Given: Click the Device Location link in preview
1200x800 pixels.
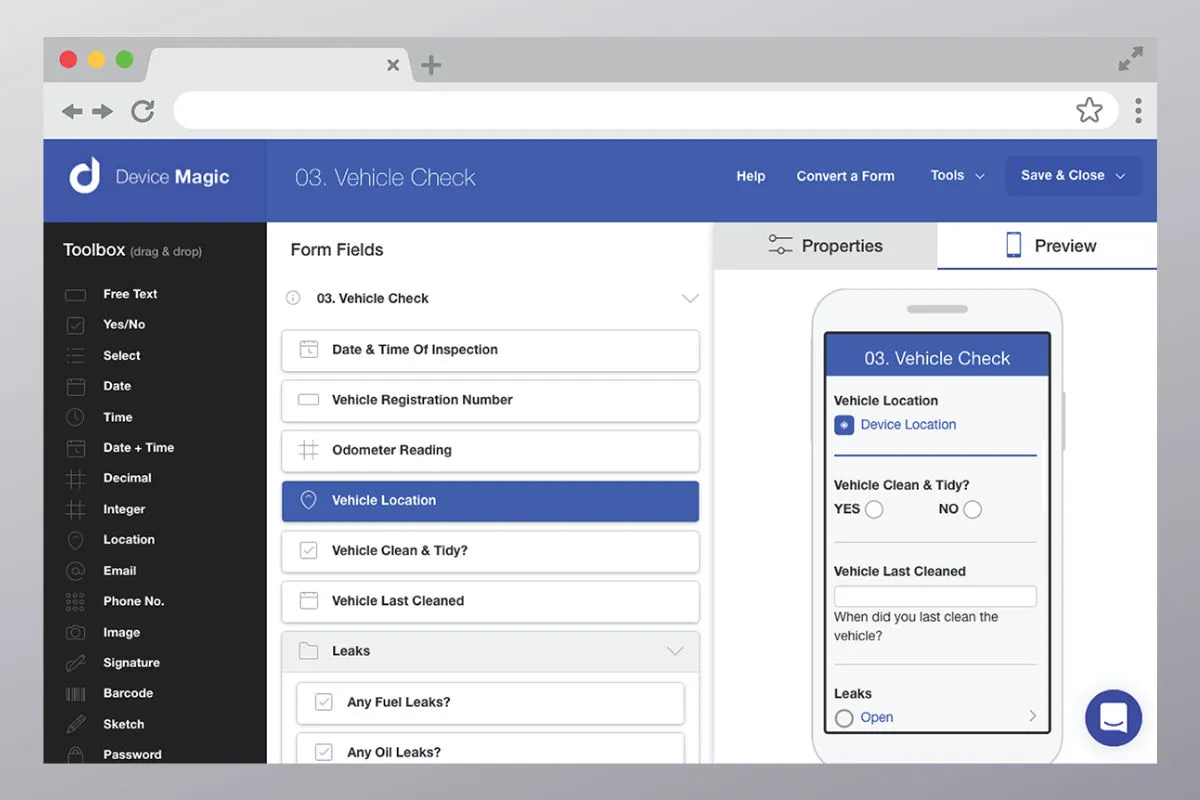Looking at the screenshot, I should (x=908, y=424).
